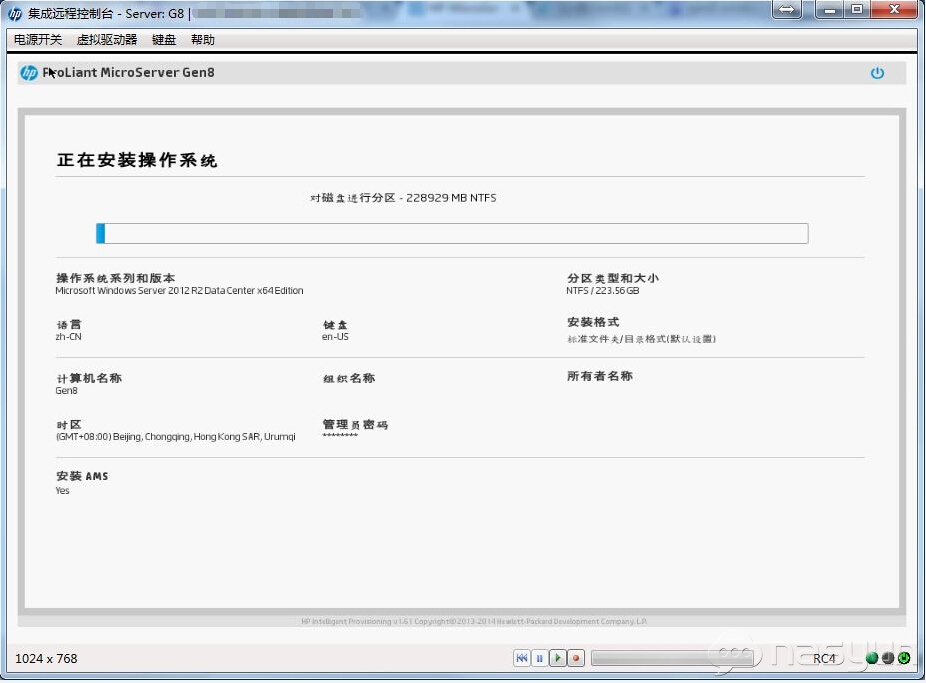The image size is (926, 683).
Task: Pause the console capture playback
Action: click(539, 658)
